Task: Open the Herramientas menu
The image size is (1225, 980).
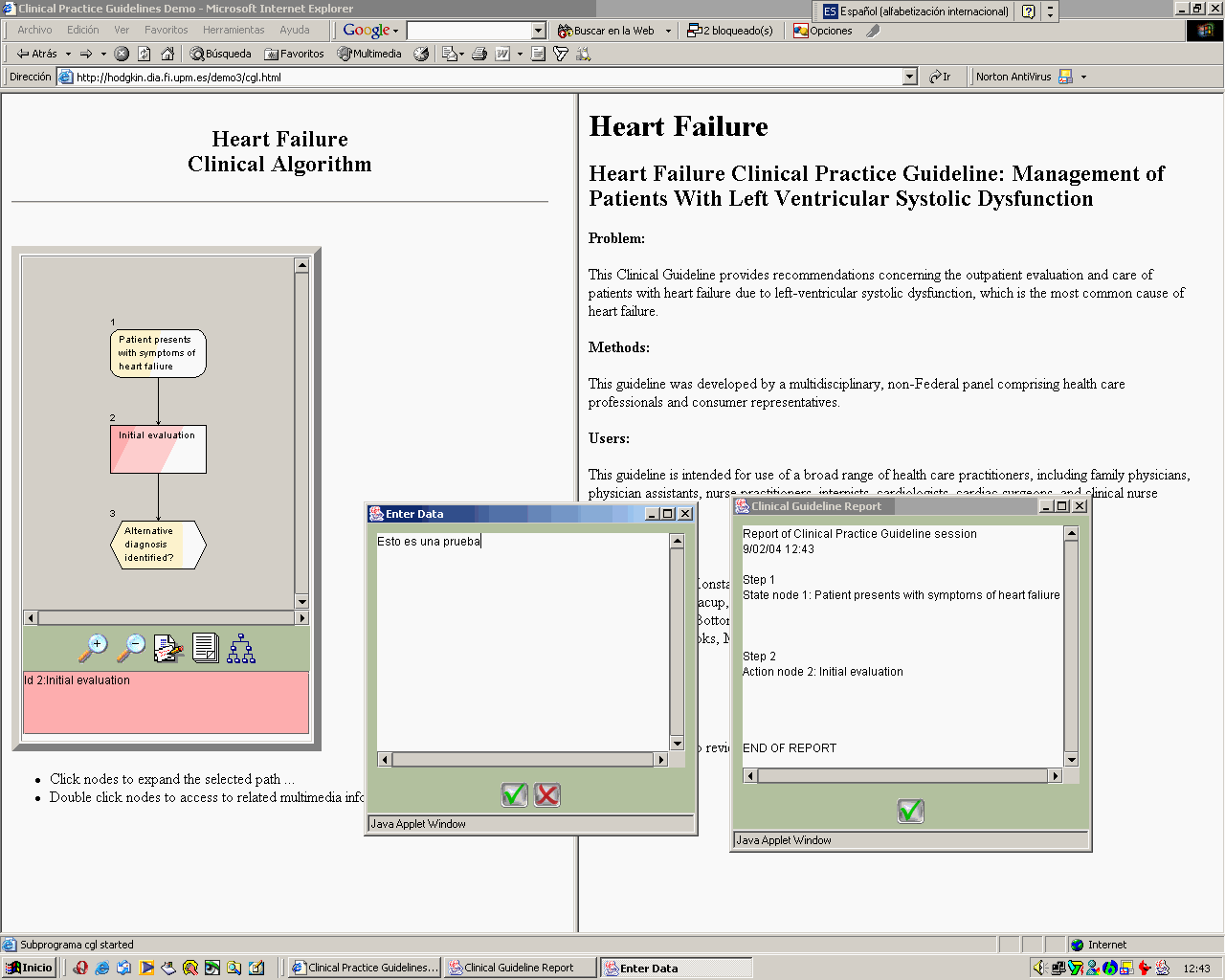Action: (234, 30)
